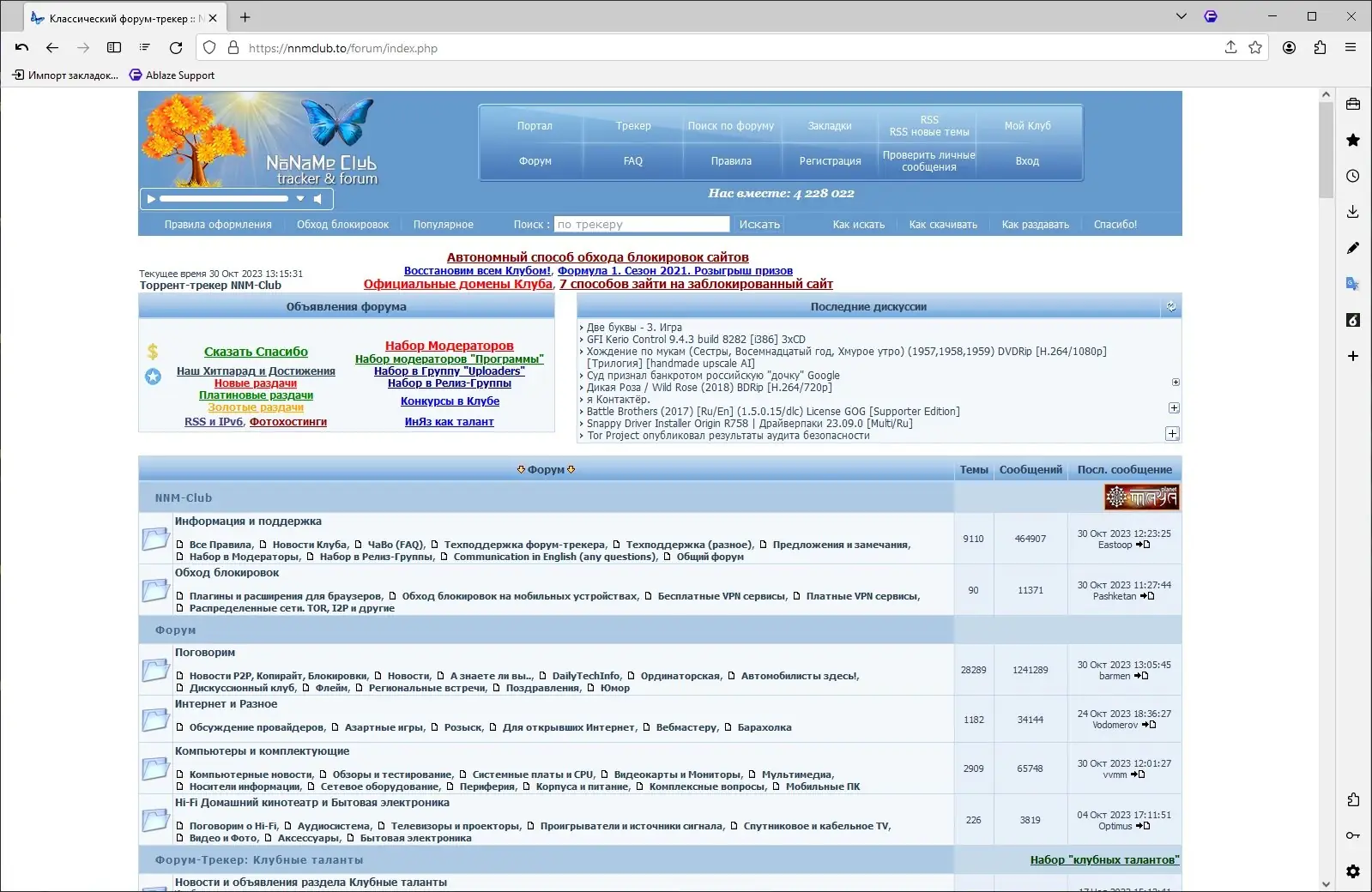Open Поиск по форуму menu item

click(730, 126)
